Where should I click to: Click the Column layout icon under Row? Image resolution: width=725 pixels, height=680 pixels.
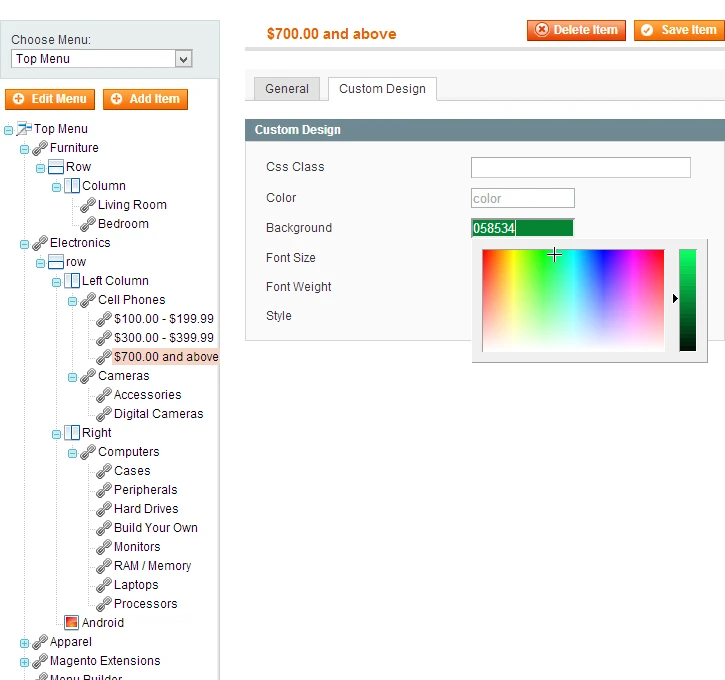[72, 186]
